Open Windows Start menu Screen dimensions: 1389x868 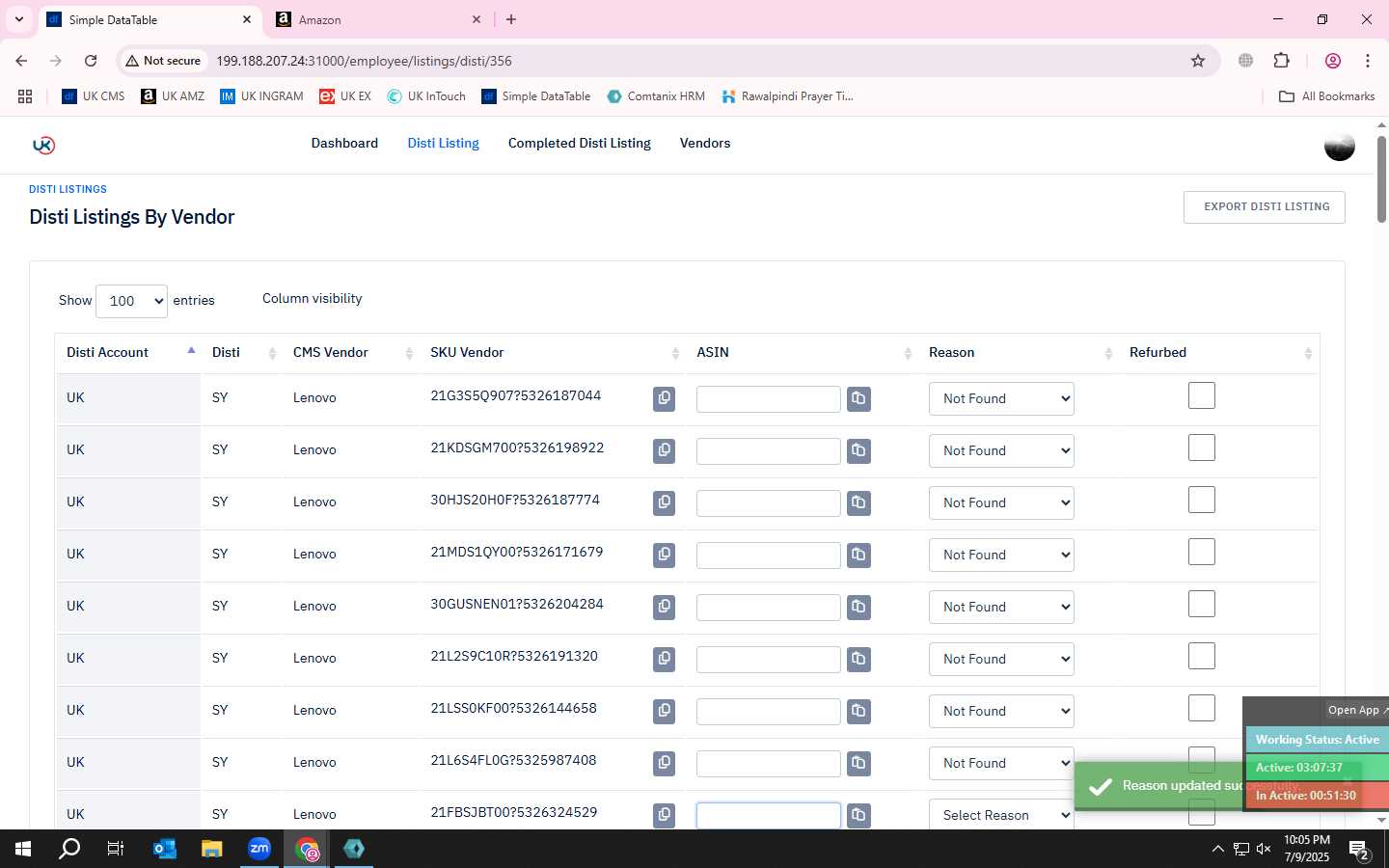point(23,849)
